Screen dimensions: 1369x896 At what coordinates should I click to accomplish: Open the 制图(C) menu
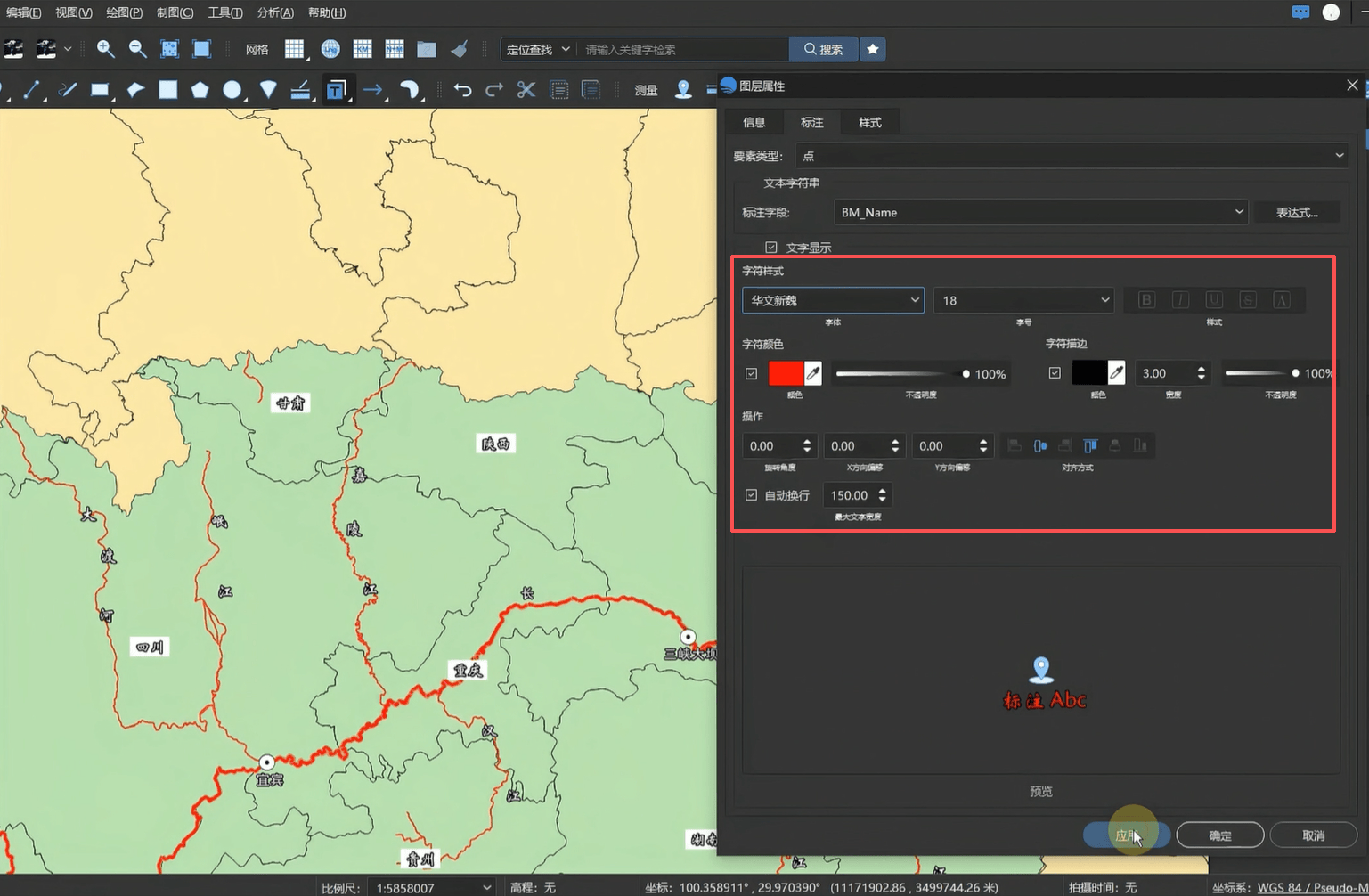(175, 12)
